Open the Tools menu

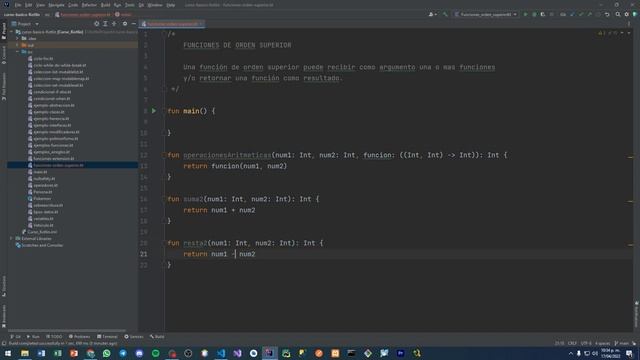click(130, 5)
